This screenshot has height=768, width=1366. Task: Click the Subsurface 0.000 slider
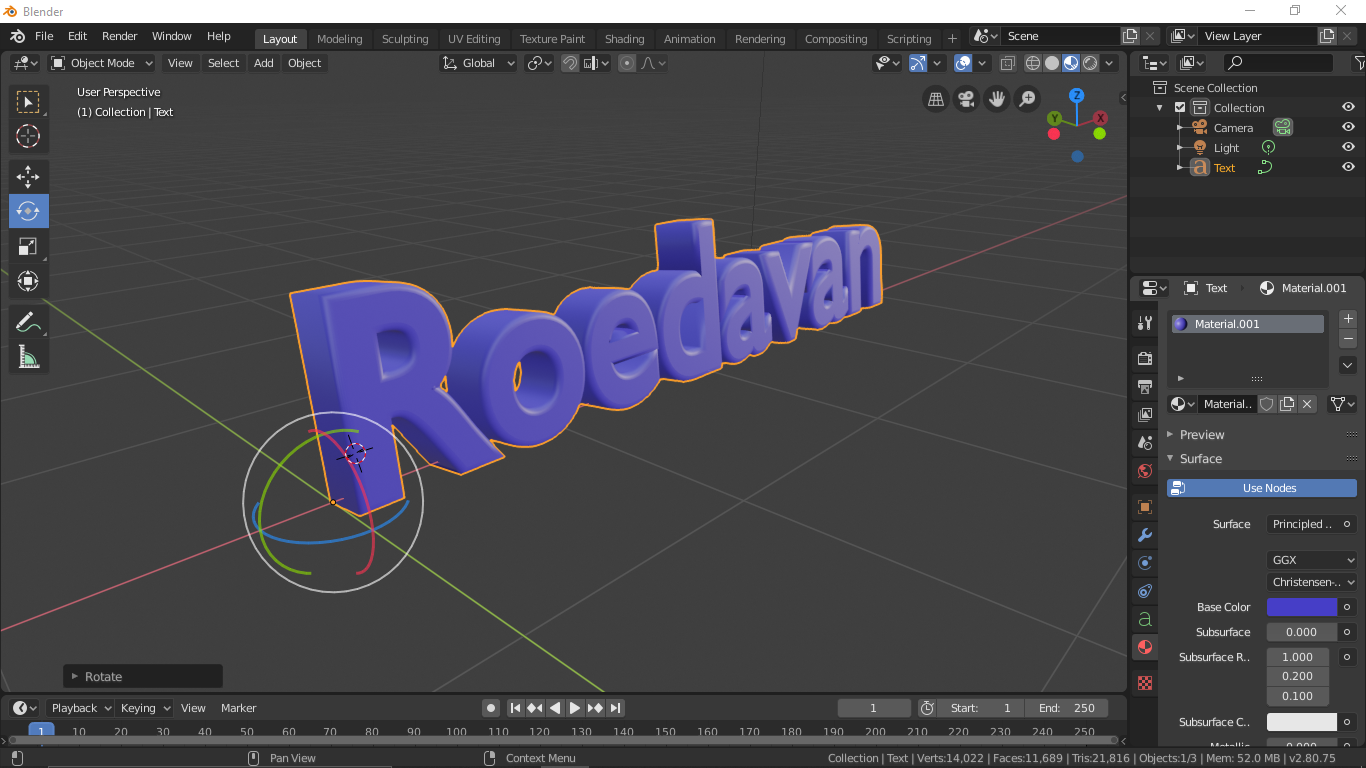click(x=1302, y=632)
